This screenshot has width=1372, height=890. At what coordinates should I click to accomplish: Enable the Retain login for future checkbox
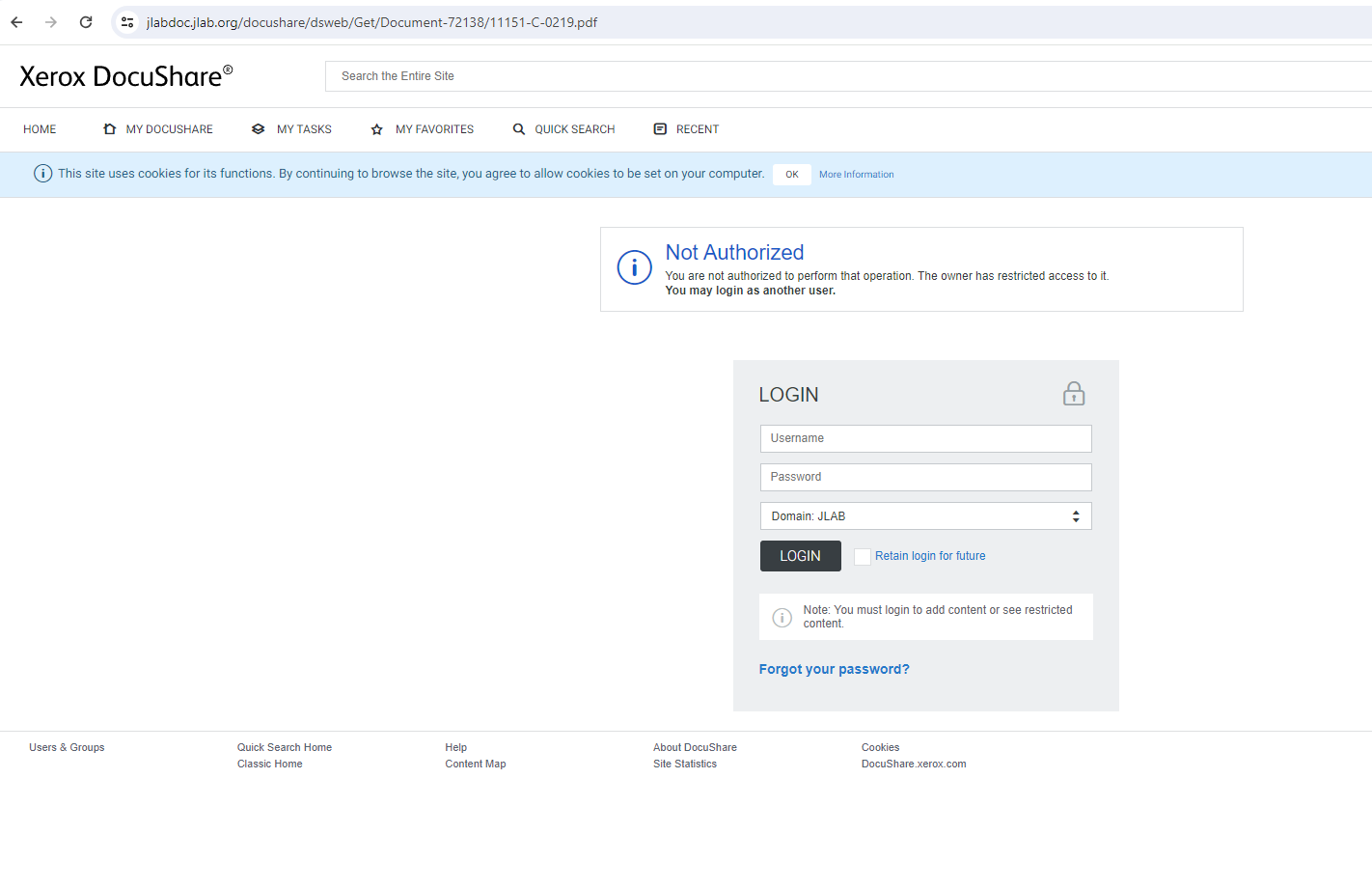point(863,557)
